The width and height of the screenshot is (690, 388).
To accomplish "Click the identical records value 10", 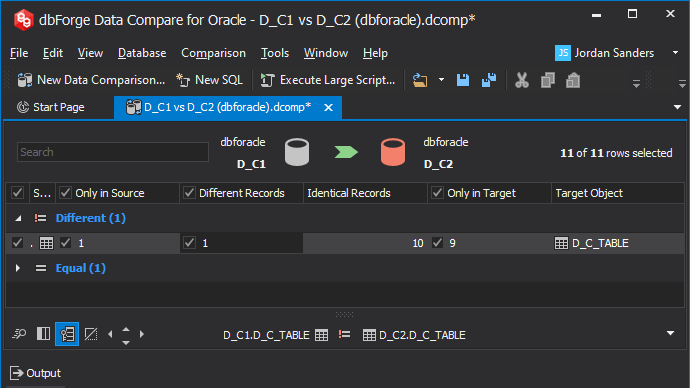I will (418, 243).
